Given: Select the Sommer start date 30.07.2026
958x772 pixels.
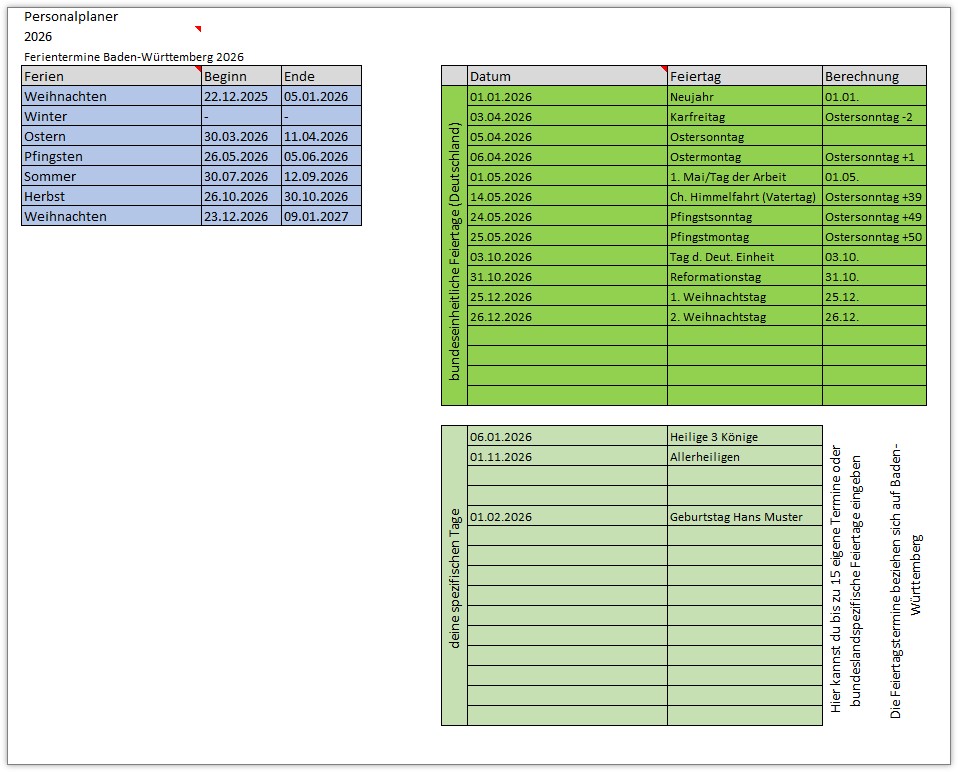Looking at the screenshot, I should 240,176.
